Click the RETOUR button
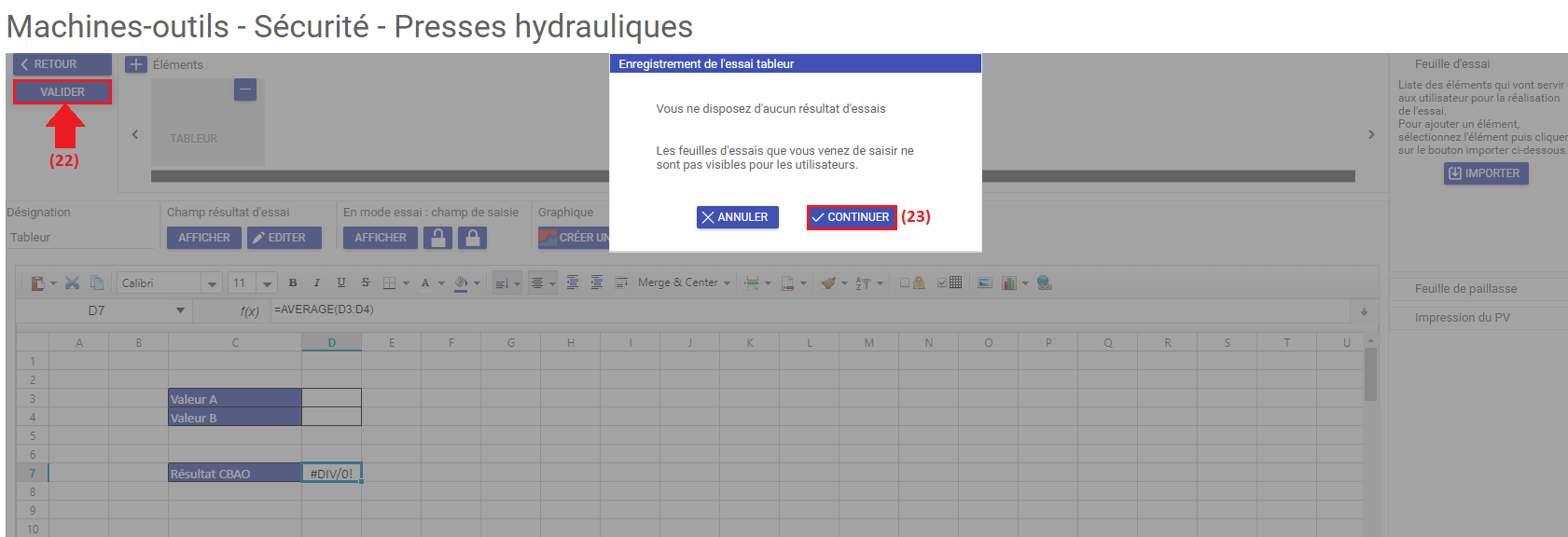 62,64
